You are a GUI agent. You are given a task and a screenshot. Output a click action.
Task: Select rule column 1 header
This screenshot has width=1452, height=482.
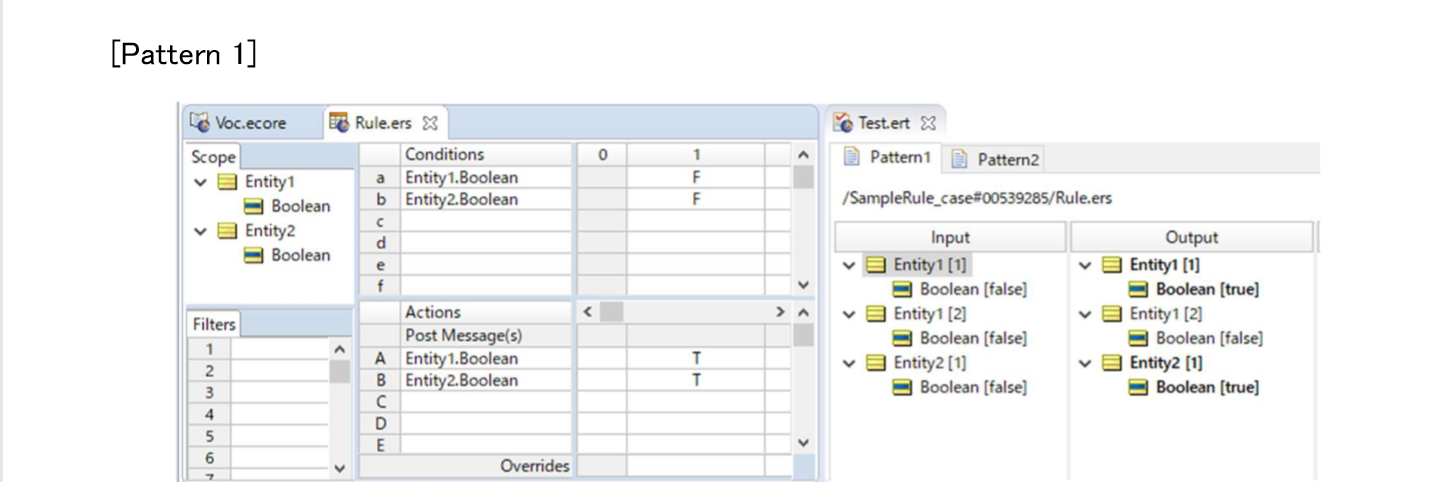(696, 155)
